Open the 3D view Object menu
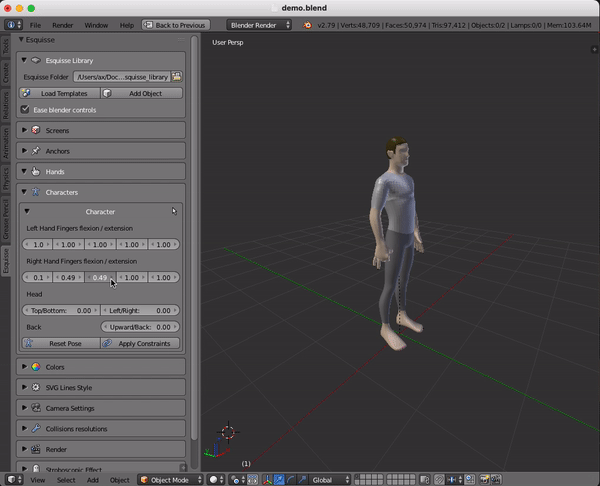The height and width of the screenshot is (486, 600). (x=119, y=480)
